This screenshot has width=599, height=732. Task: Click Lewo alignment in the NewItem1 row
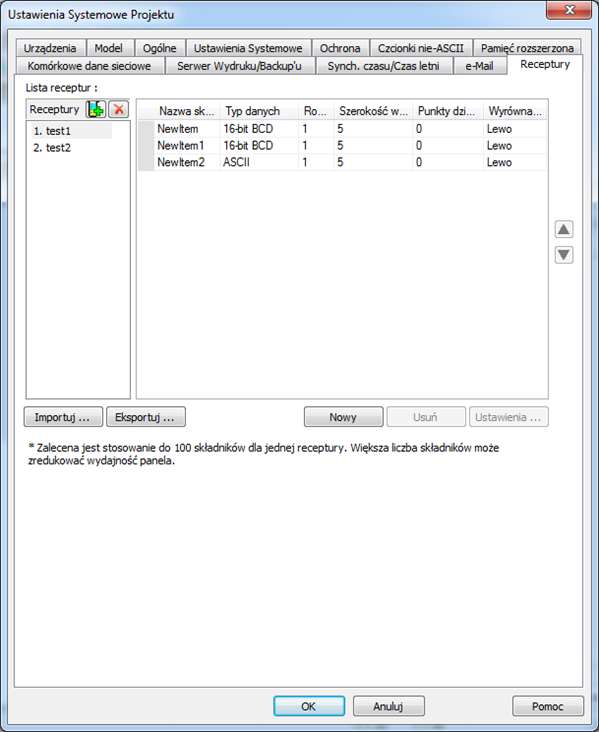[515, 146]
